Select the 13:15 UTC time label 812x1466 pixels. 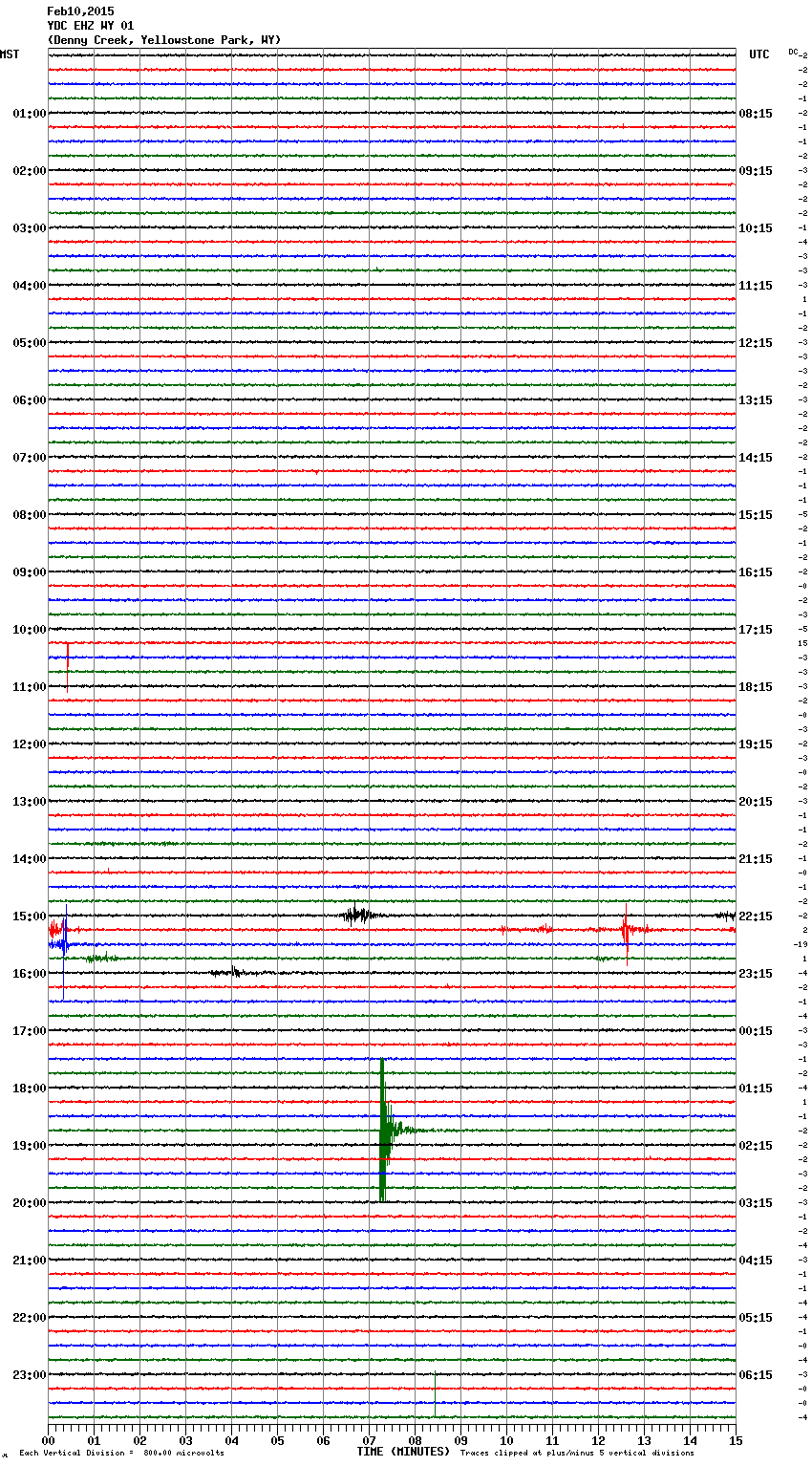pyautogui.click(x=756, y=400)
